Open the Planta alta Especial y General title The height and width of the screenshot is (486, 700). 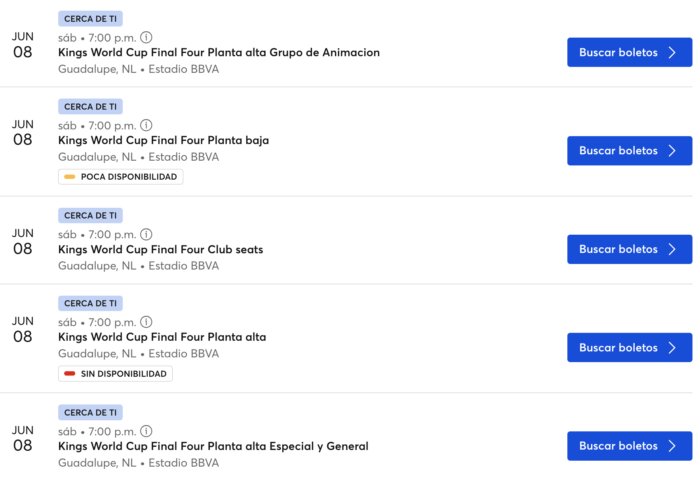click(213, 447)
